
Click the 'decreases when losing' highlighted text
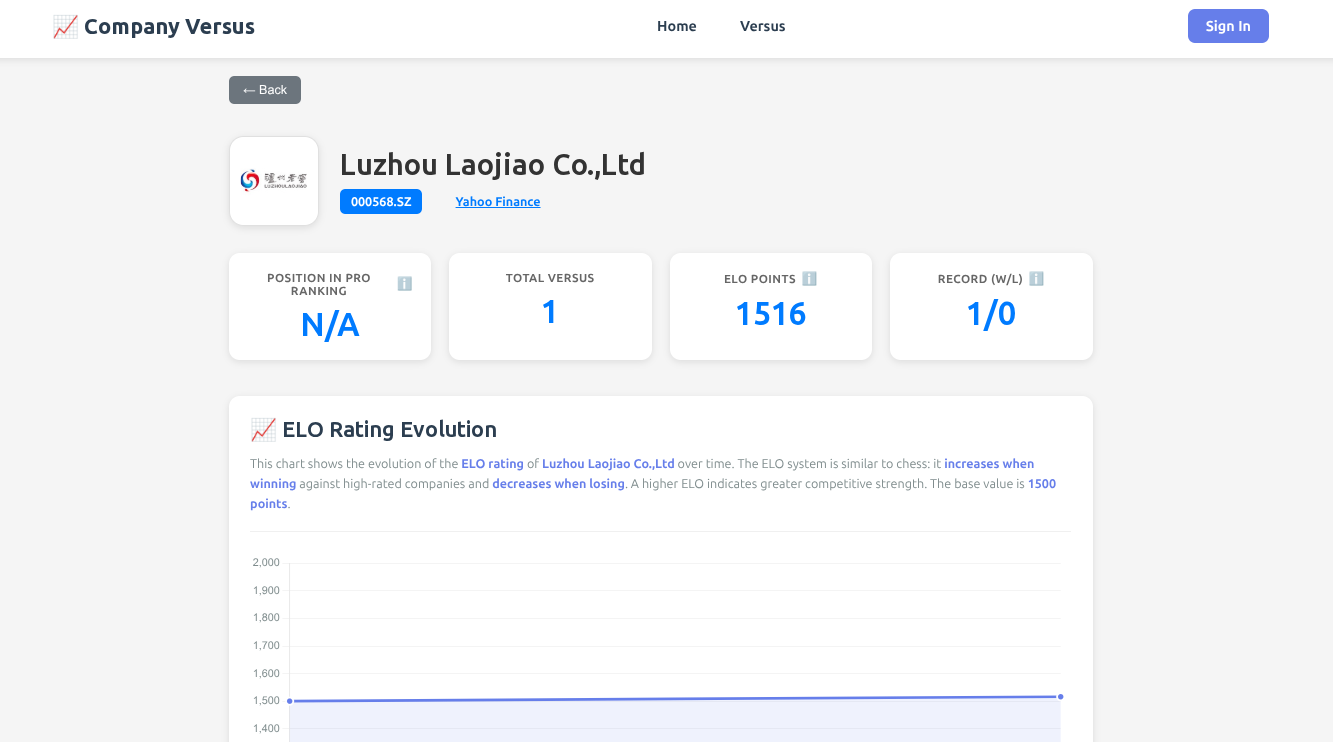point(558,484)
